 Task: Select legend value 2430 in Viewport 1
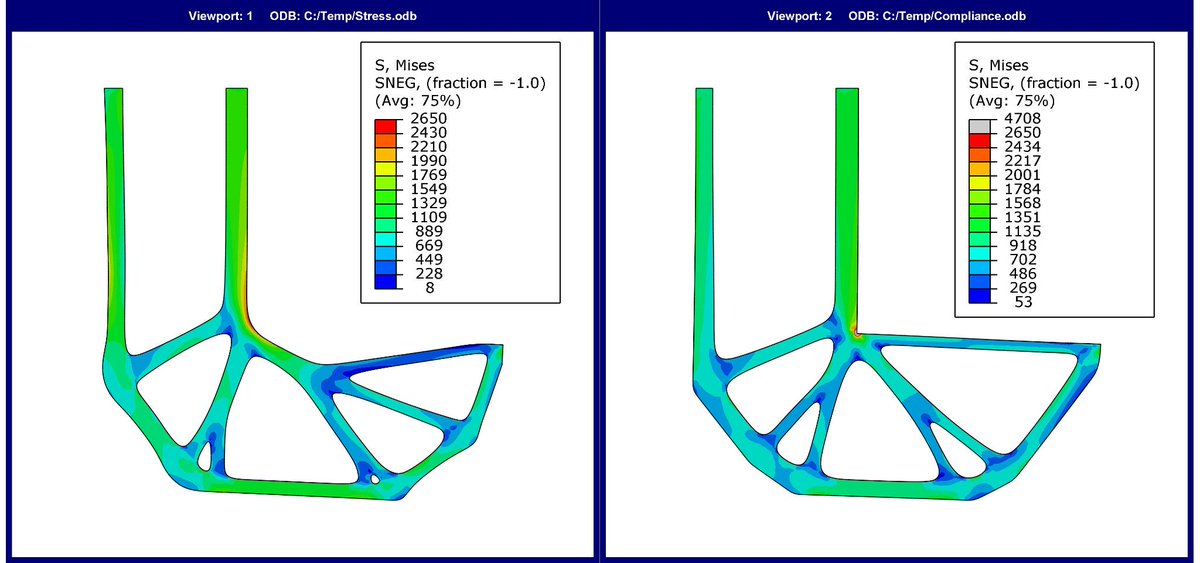tap(427, 132)
